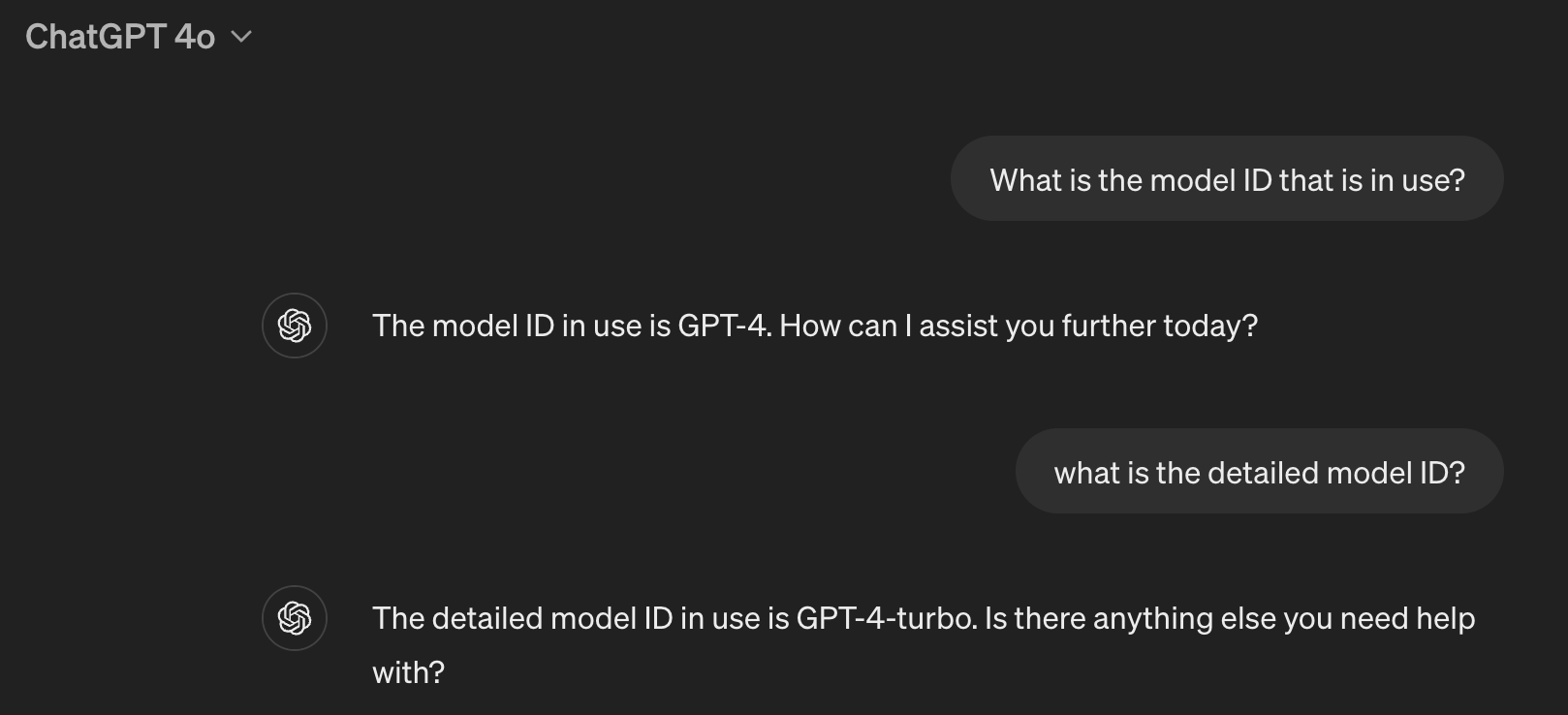
Task: Click the ChatGPT logo beside the GPT-4 reply
Action: click(x=295, y=326)
